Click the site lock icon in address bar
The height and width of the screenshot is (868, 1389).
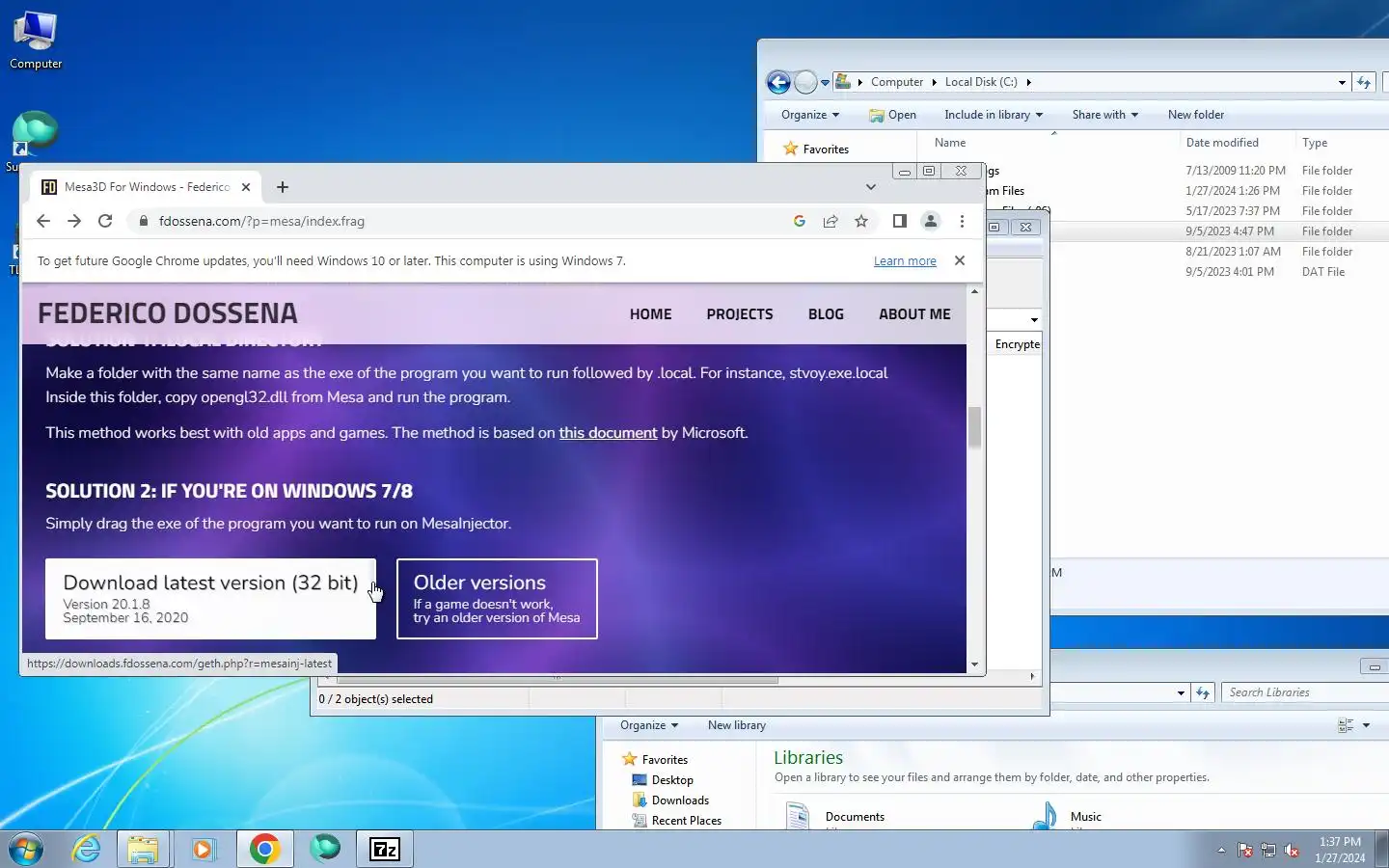[144, 221]
